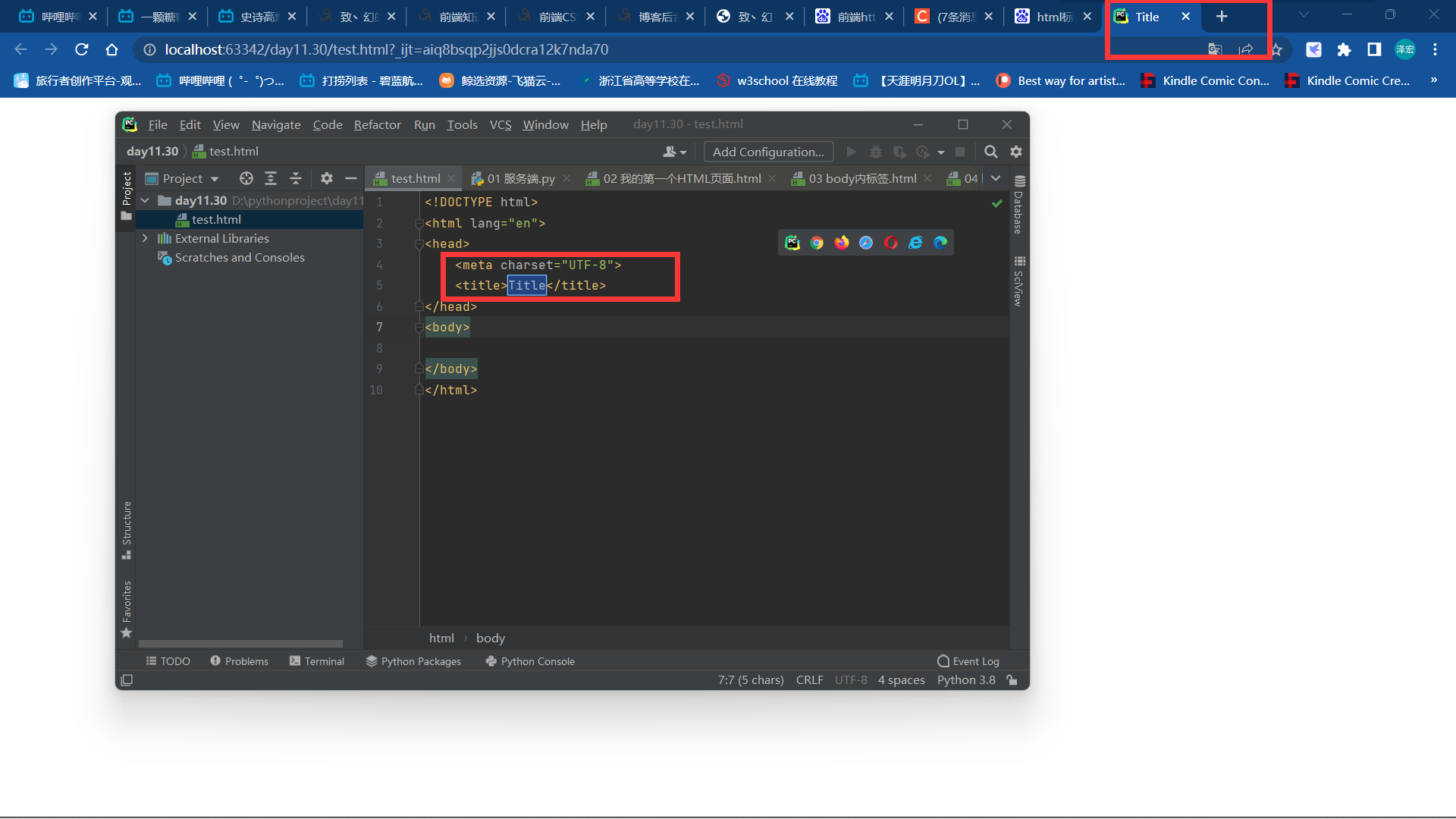Open page in Internet Explorer icon

[916, 243]
